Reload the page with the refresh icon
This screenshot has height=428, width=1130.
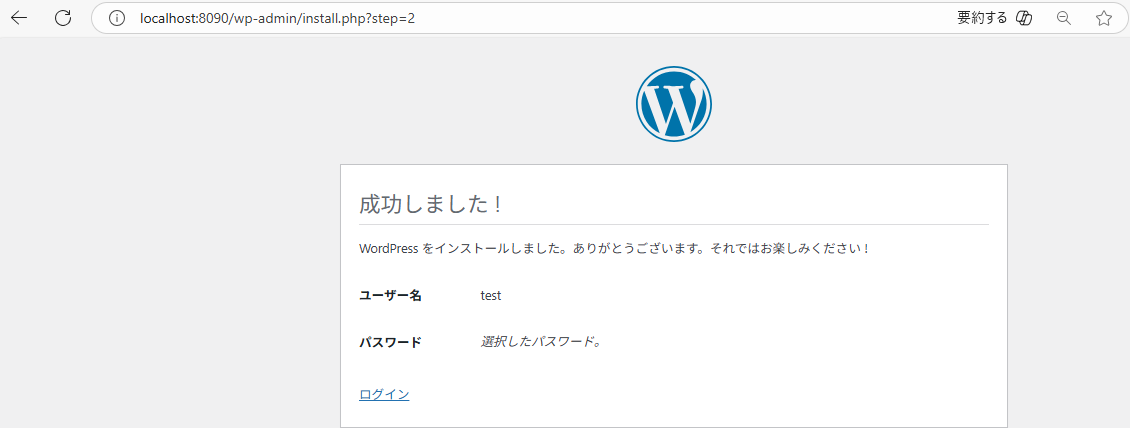(x=63, y=18)
